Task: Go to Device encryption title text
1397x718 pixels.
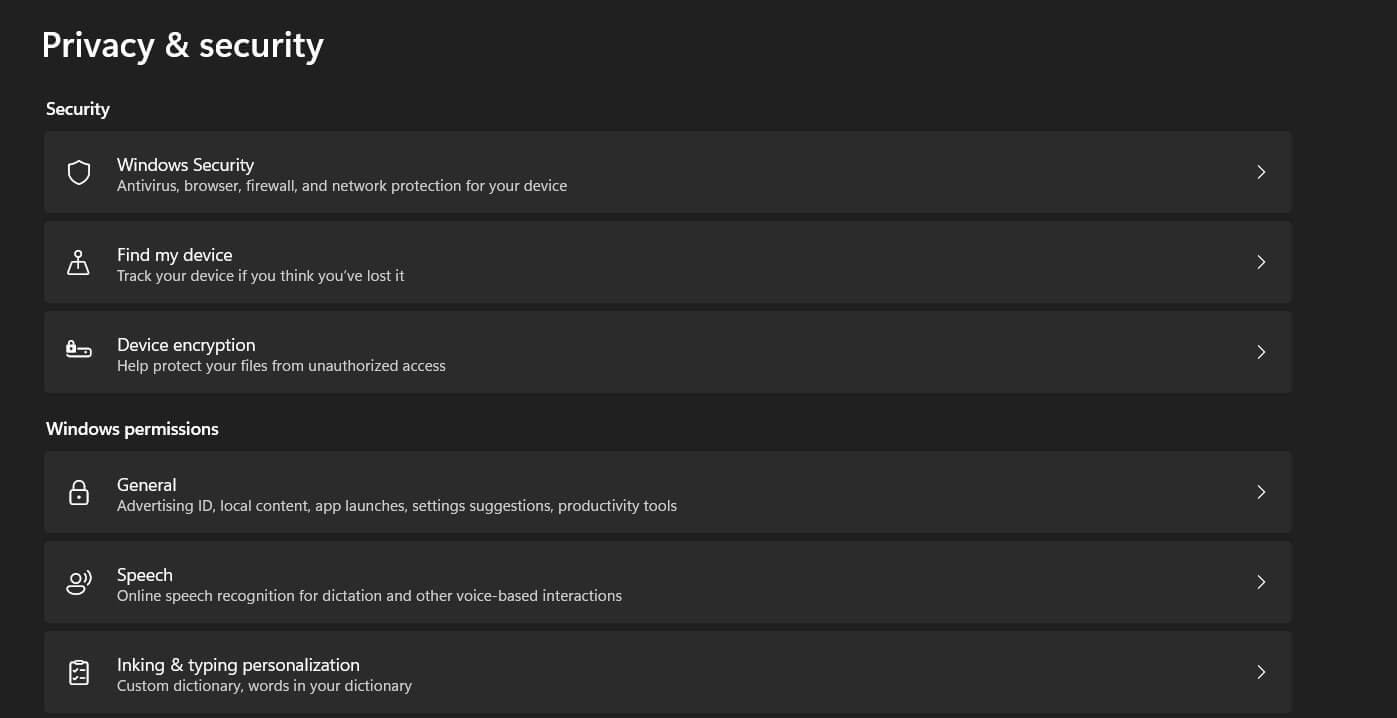Action: pyautogui.click(x=186, y=345)
